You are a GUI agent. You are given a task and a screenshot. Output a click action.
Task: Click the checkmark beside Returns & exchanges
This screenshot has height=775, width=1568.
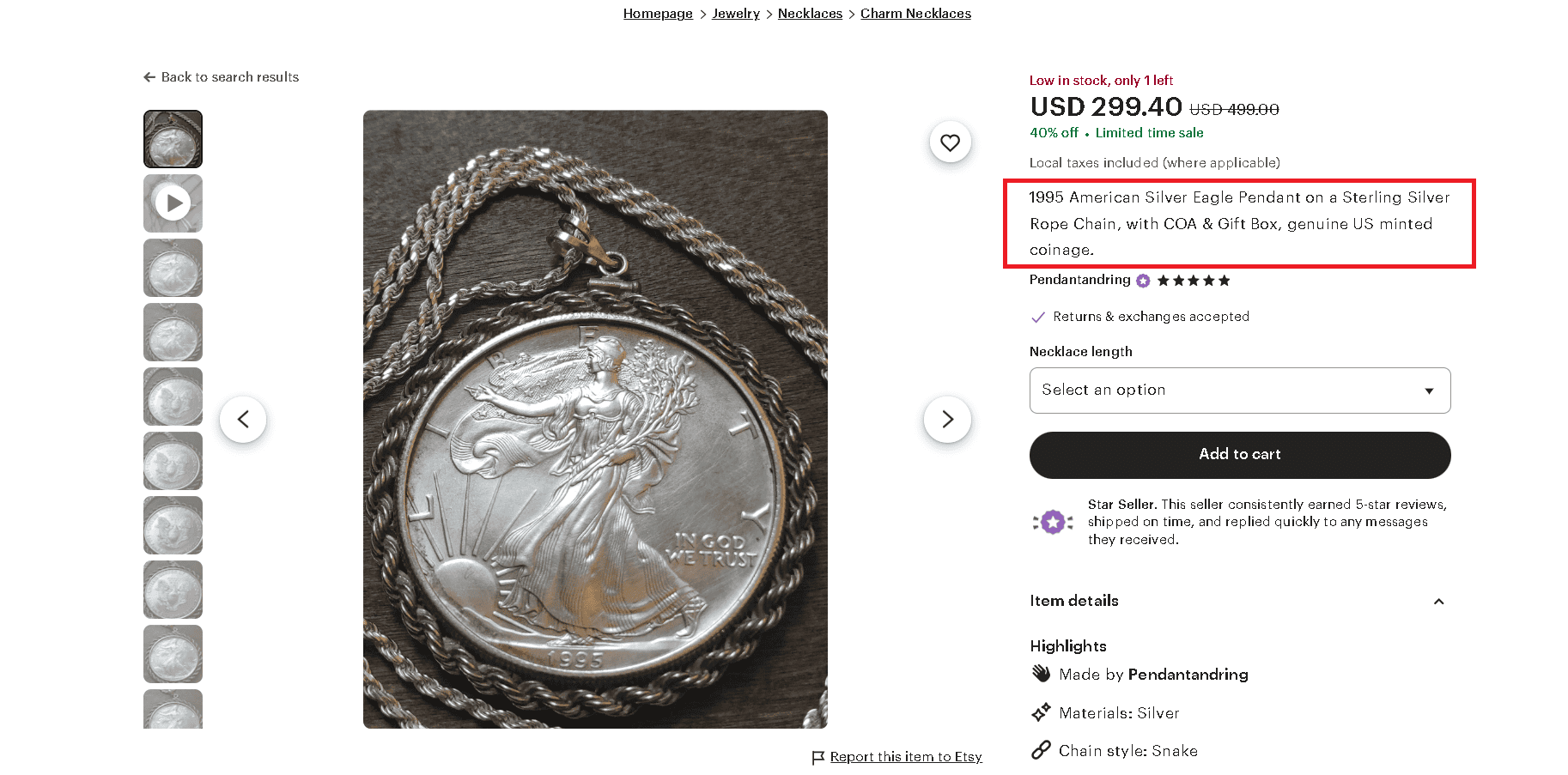[1038, 317]
